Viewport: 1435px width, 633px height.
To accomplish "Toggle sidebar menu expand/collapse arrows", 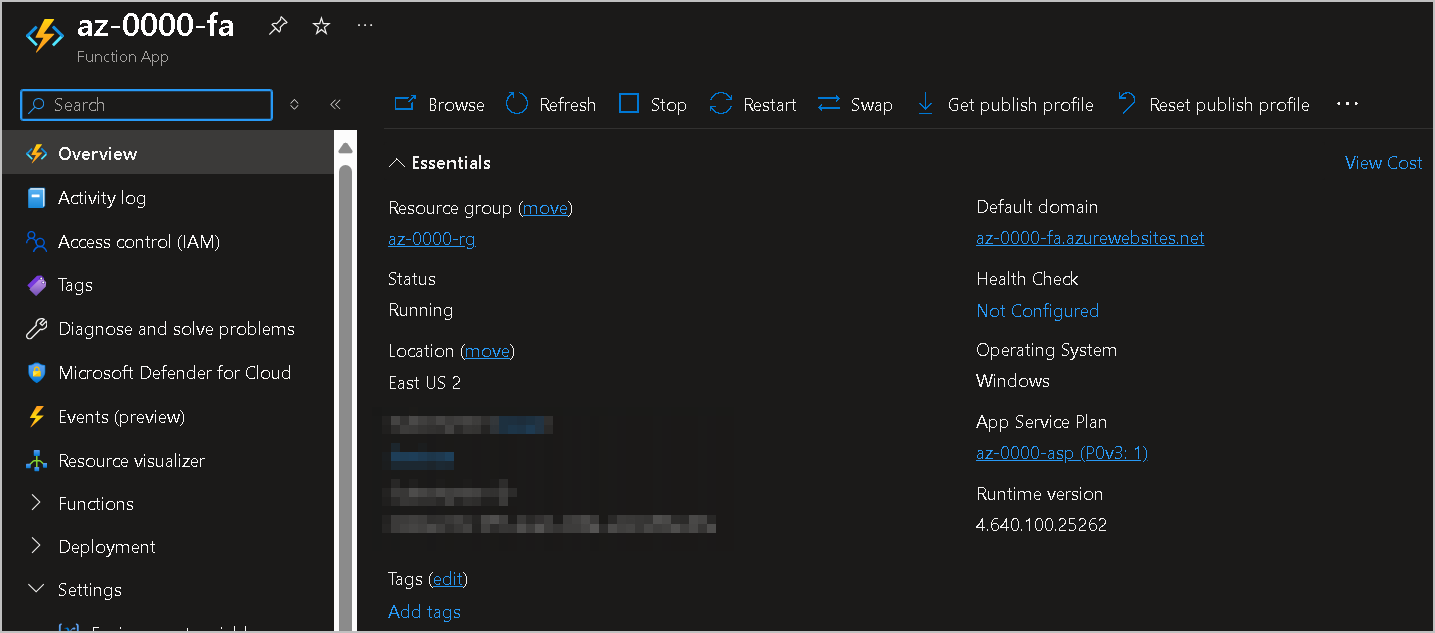I will pyautogui.click(x=294, y=105).
